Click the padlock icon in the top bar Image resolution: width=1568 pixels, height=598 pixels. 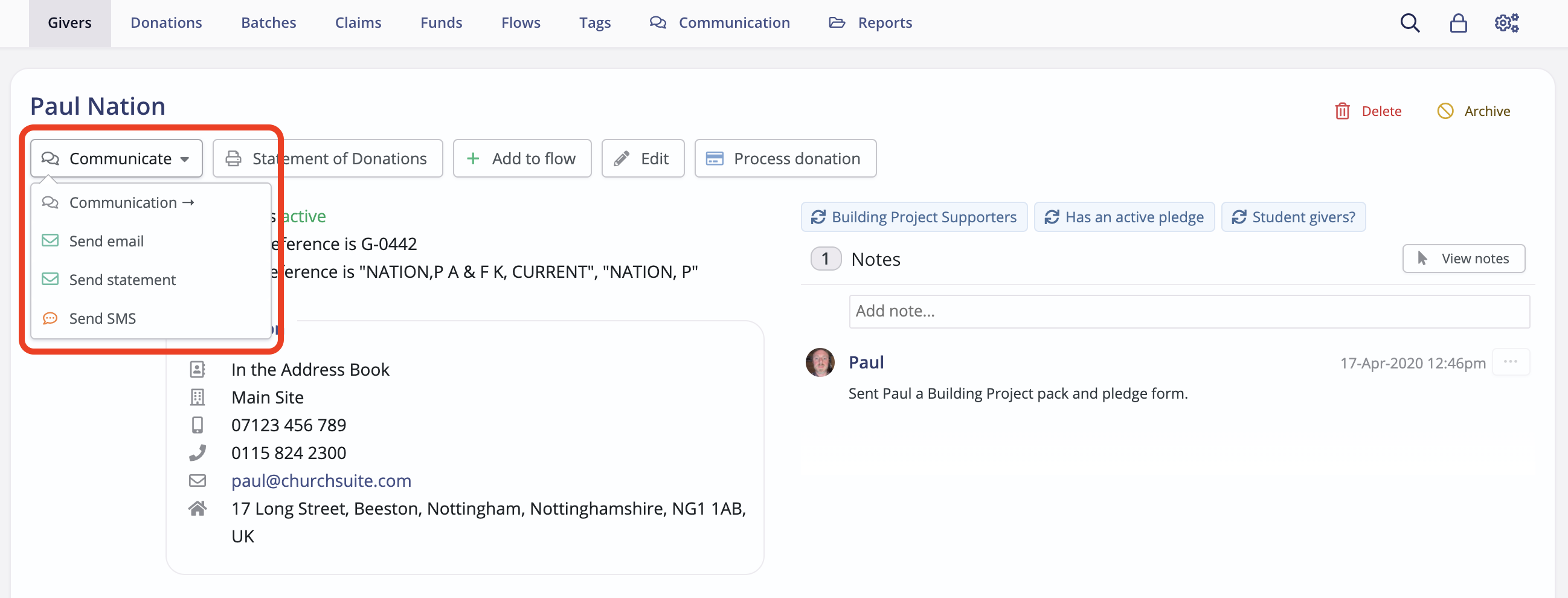click(x=1458, y=22)
